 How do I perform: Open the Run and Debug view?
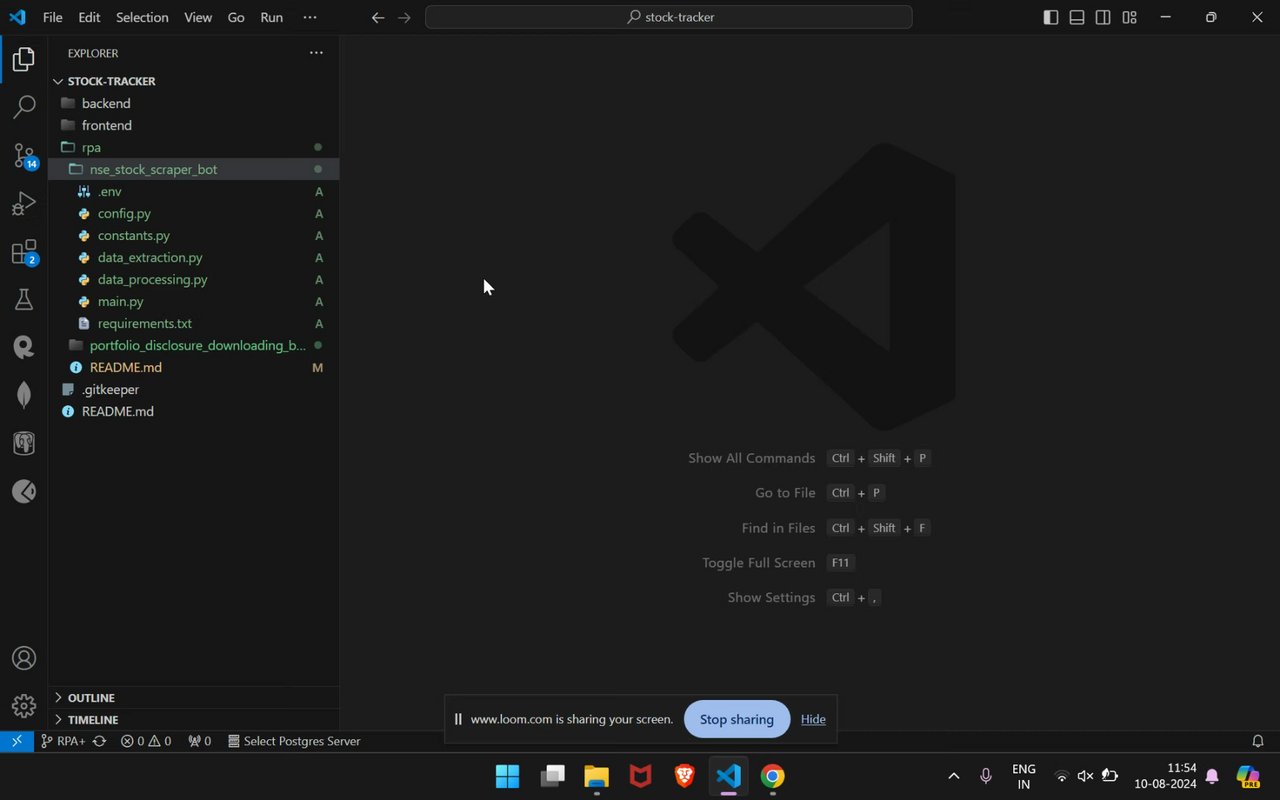coord(24,204)
